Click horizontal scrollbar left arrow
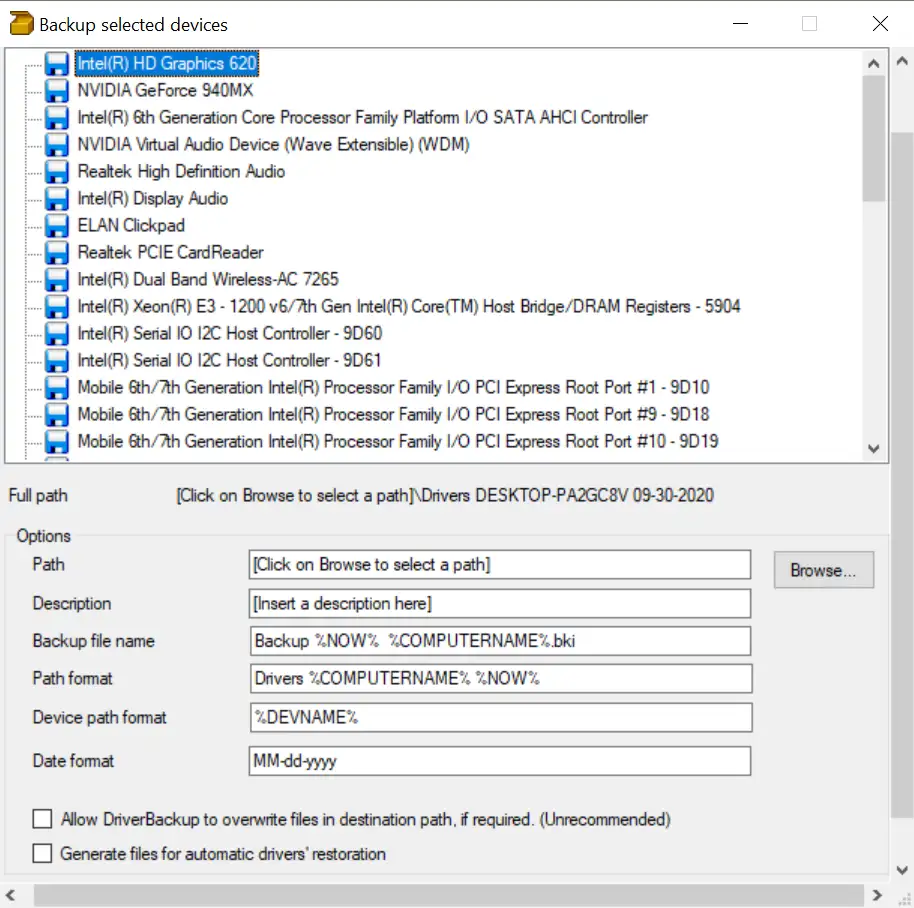The height and width of the screenshot is (908, 914). (x=10, y=895)
